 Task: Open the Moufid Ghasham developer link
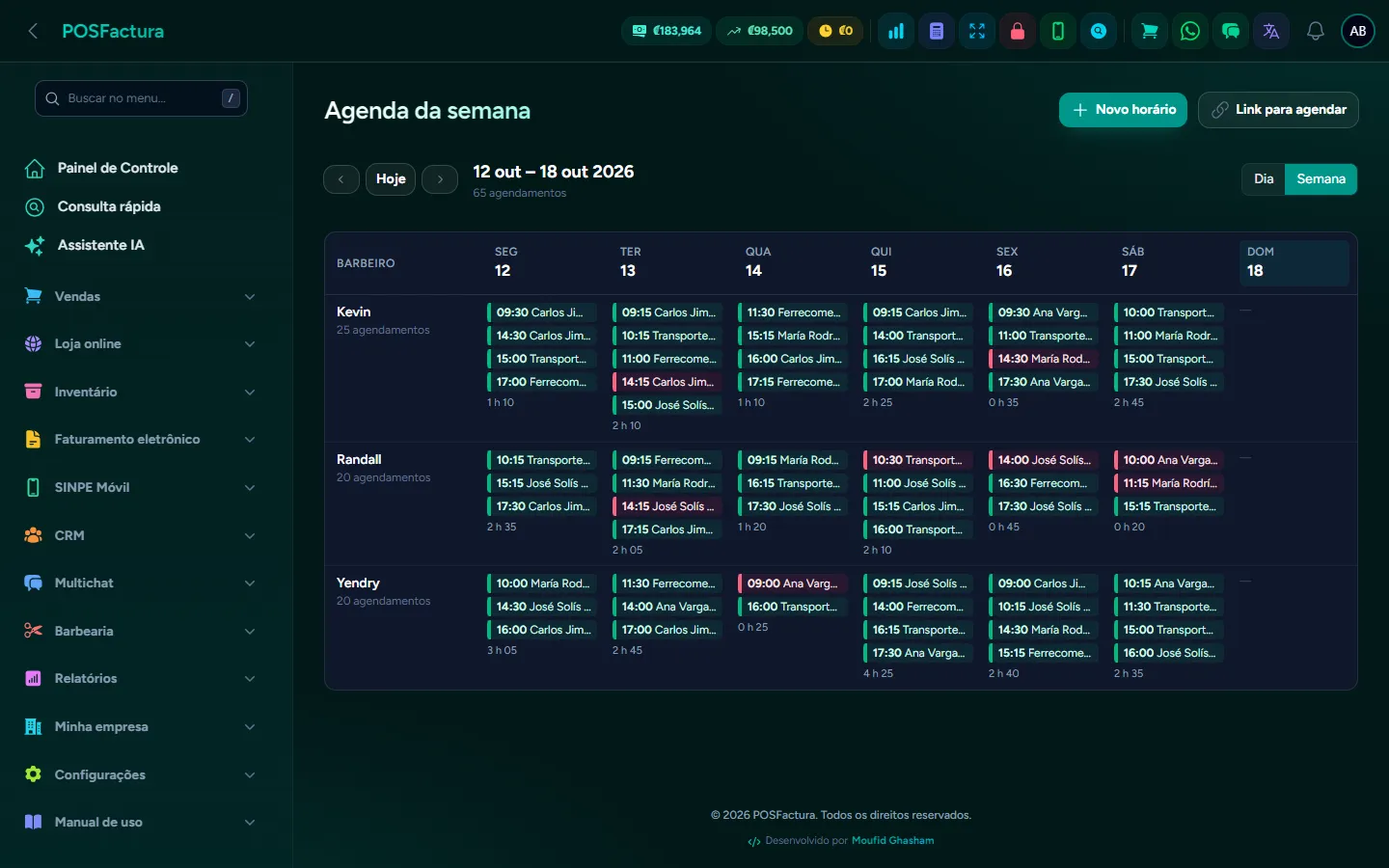pos(893,841)
